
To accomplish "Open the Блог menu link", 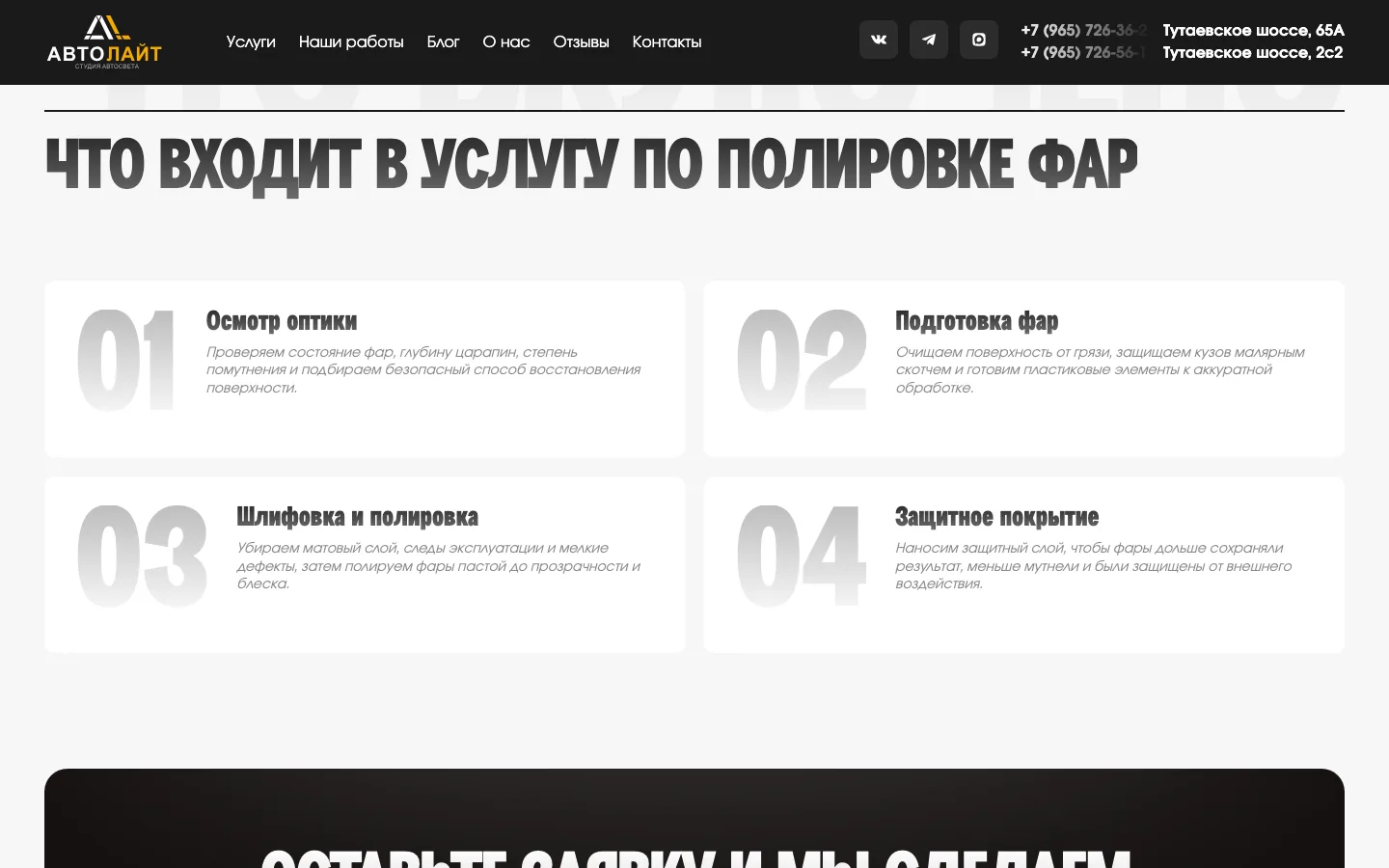I will tap(443, 41).
